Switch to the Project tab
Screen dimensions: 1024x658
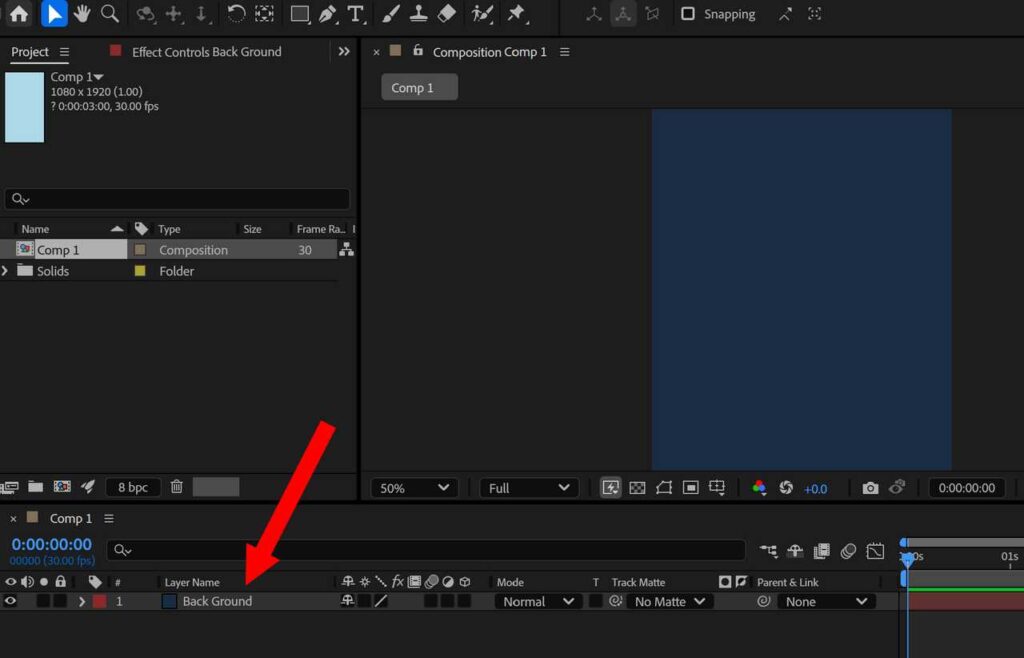click(29, 52)
